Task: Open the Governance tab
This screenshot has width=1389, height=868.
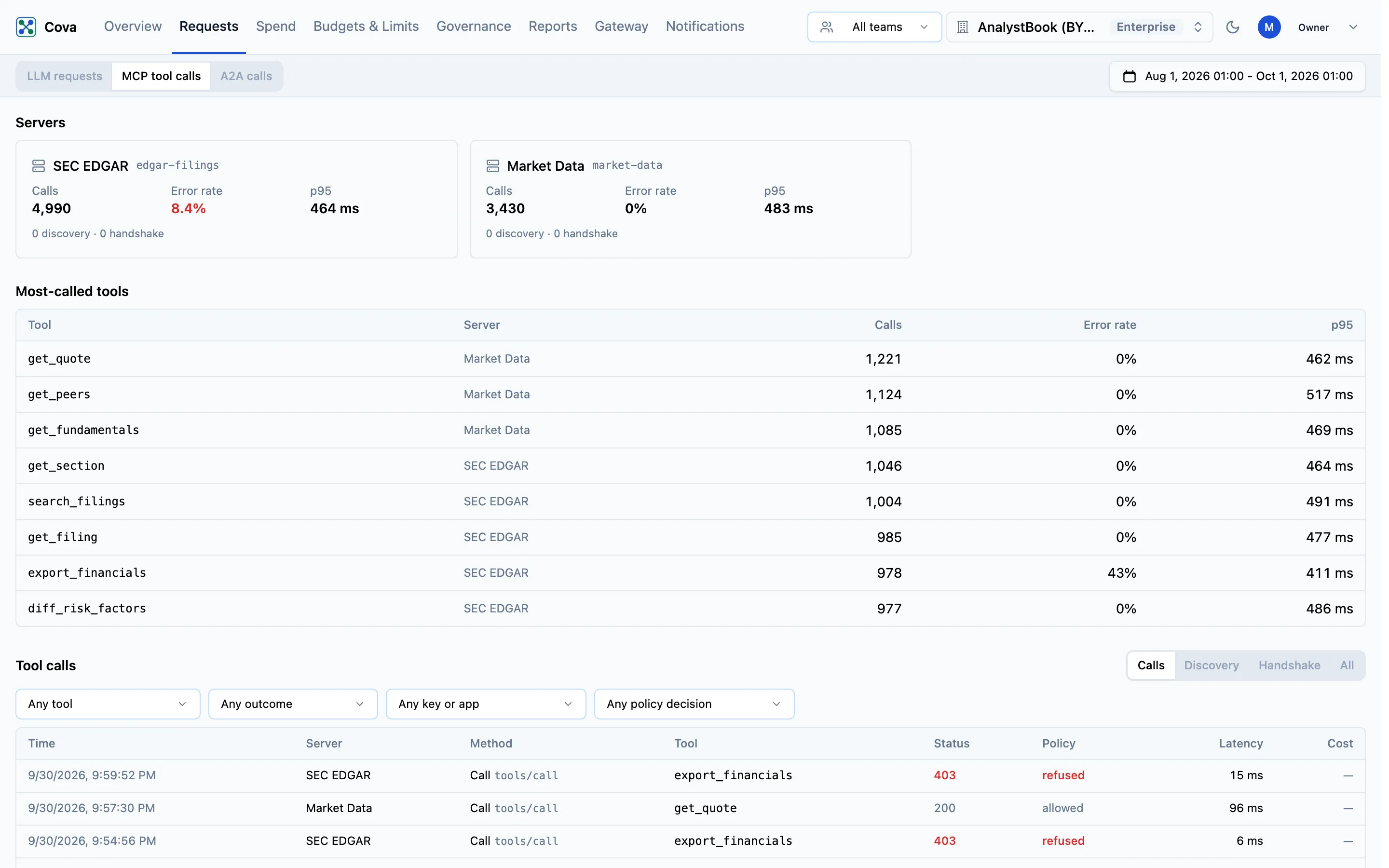Action: [x=474, y=27]
